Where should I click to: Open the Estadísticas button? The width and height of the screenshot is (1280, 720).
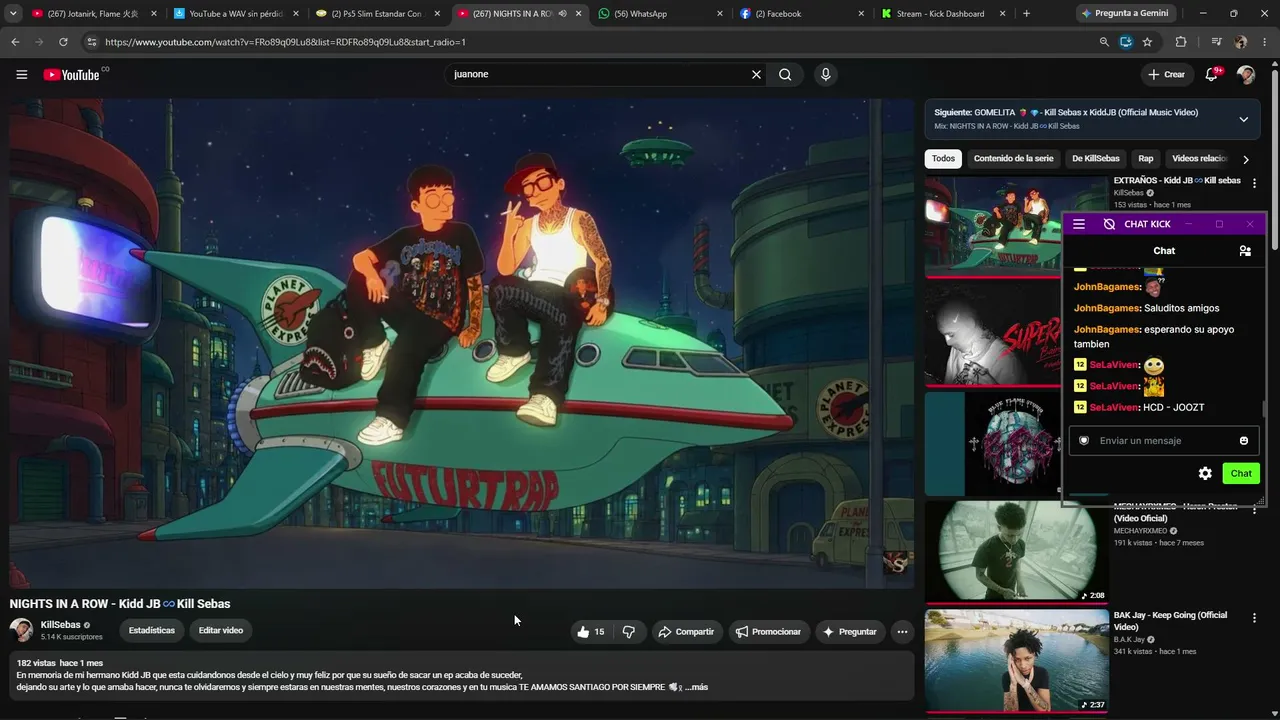coord(152,631)
